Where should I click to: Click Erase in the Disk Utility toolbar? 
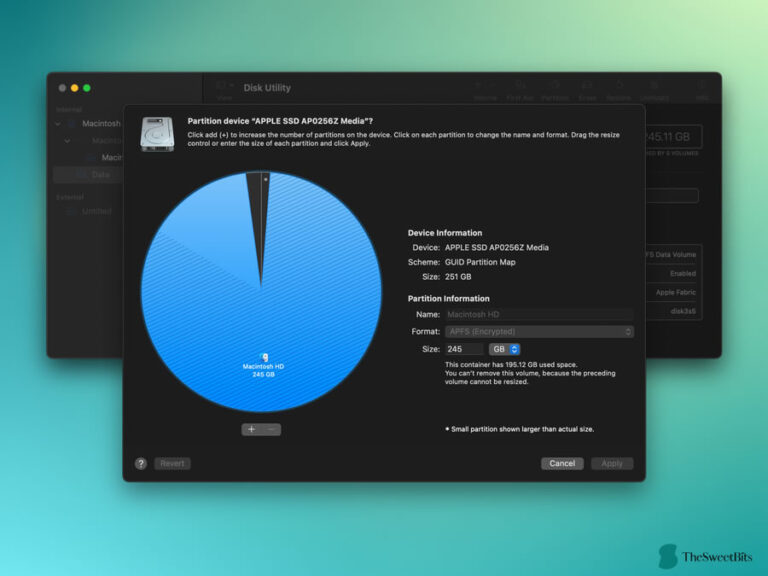(x=587, y=91)
